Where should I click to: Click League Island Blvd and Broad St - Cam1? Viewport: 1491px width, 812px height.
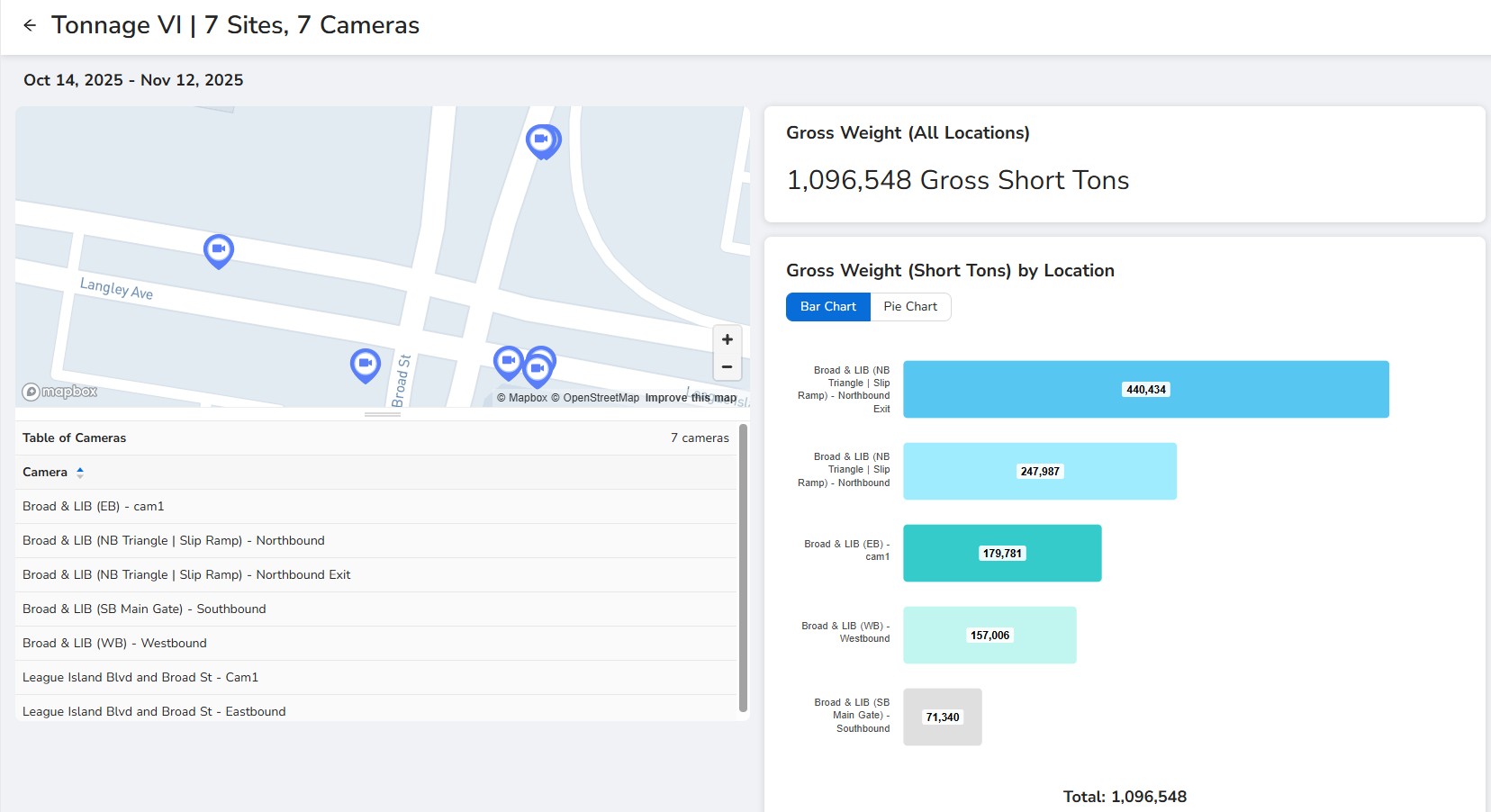(140, 677)
